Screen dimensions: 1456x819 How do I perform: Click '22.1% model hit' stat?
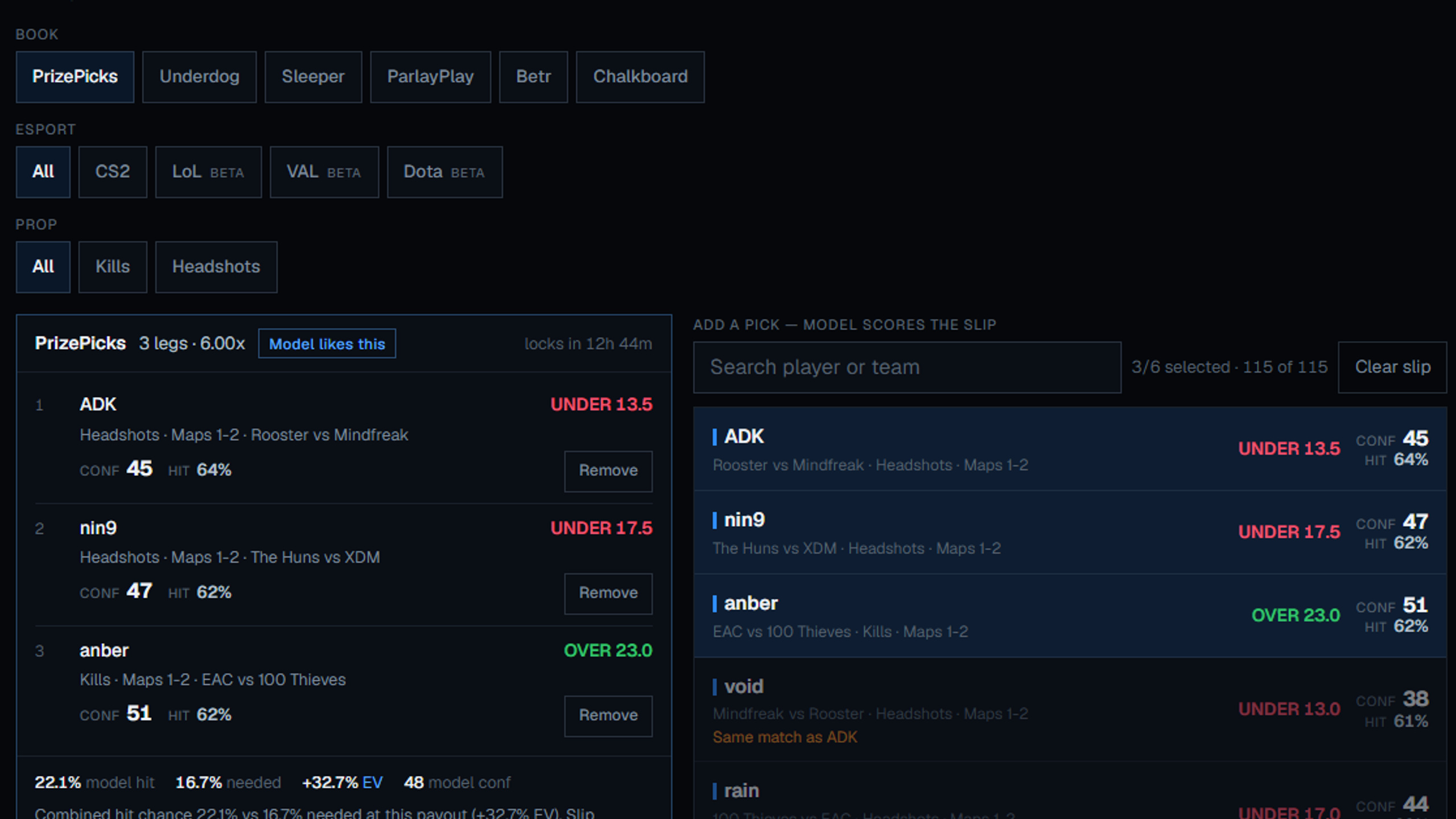click(94, 783)
